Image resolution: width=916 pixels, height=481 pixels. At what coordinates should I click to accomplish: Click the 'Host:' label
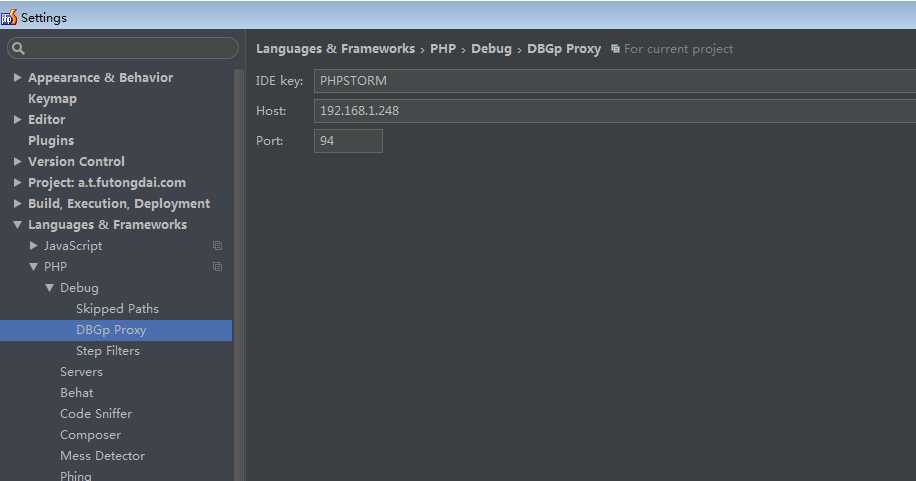[x=271, y=111]
